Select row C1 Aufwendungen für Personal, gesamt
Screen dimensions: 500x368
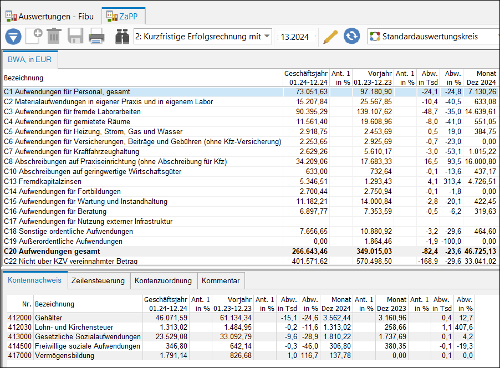(250, 92)
